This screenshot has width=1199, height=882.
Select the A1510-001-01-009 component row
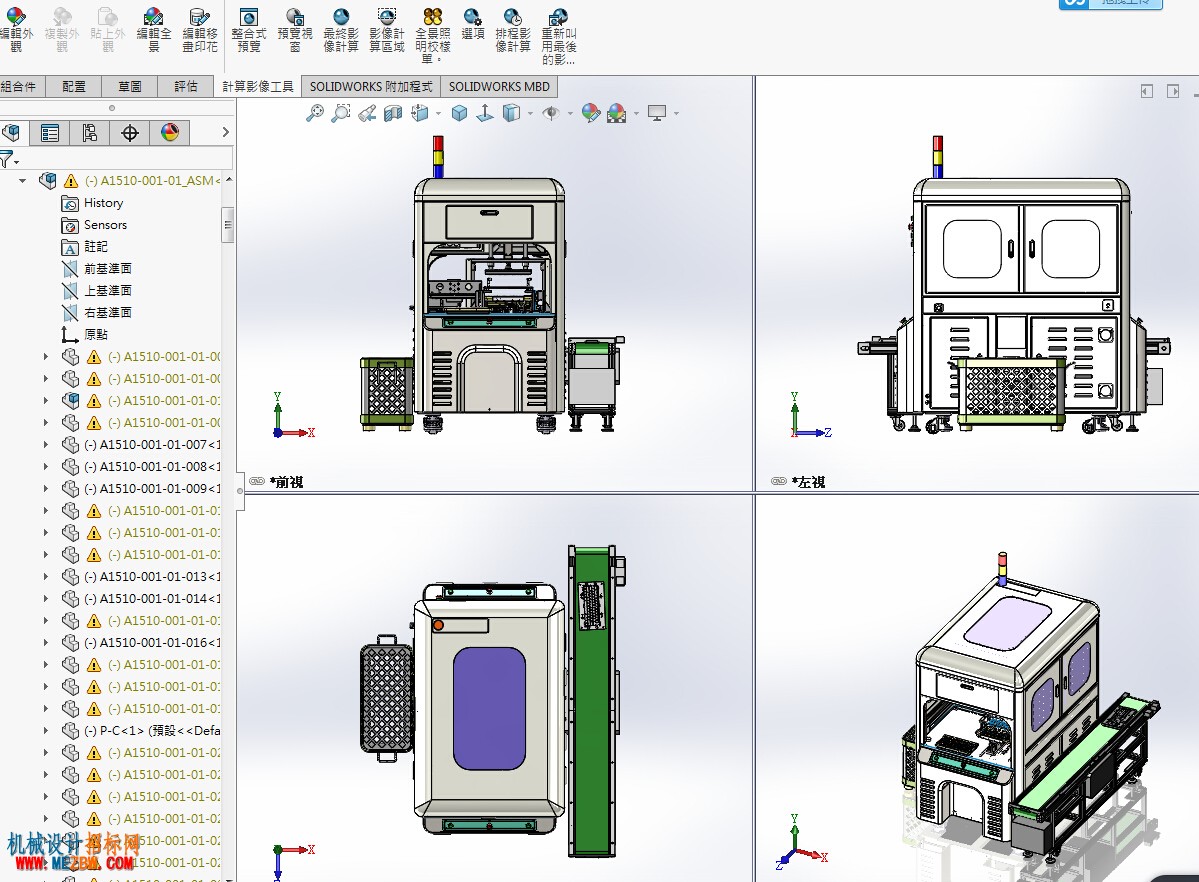141,489
